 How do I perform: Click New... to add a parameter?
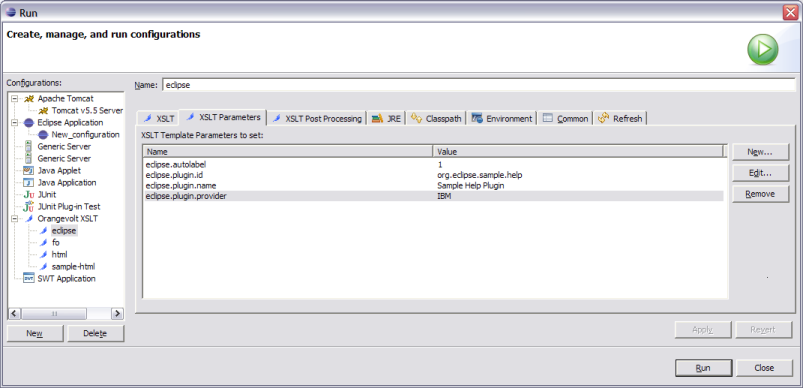click(760, 152)
